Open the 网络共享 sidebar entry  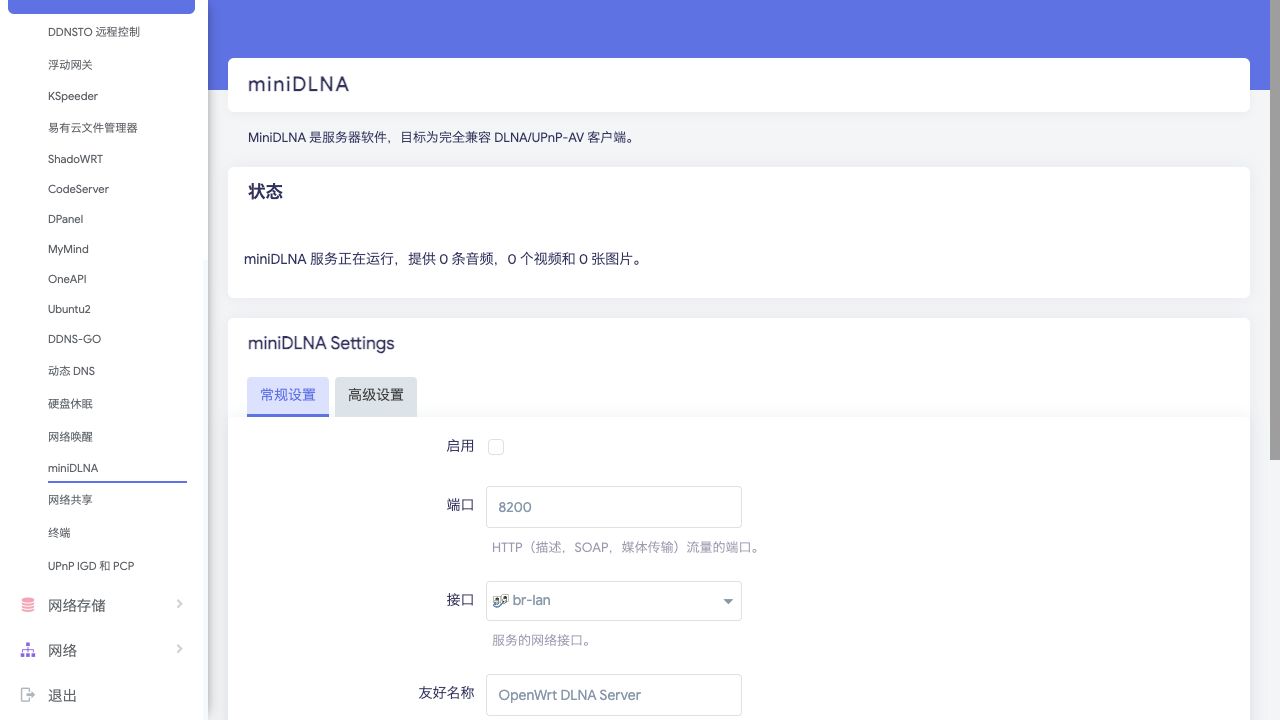[70, 500]
